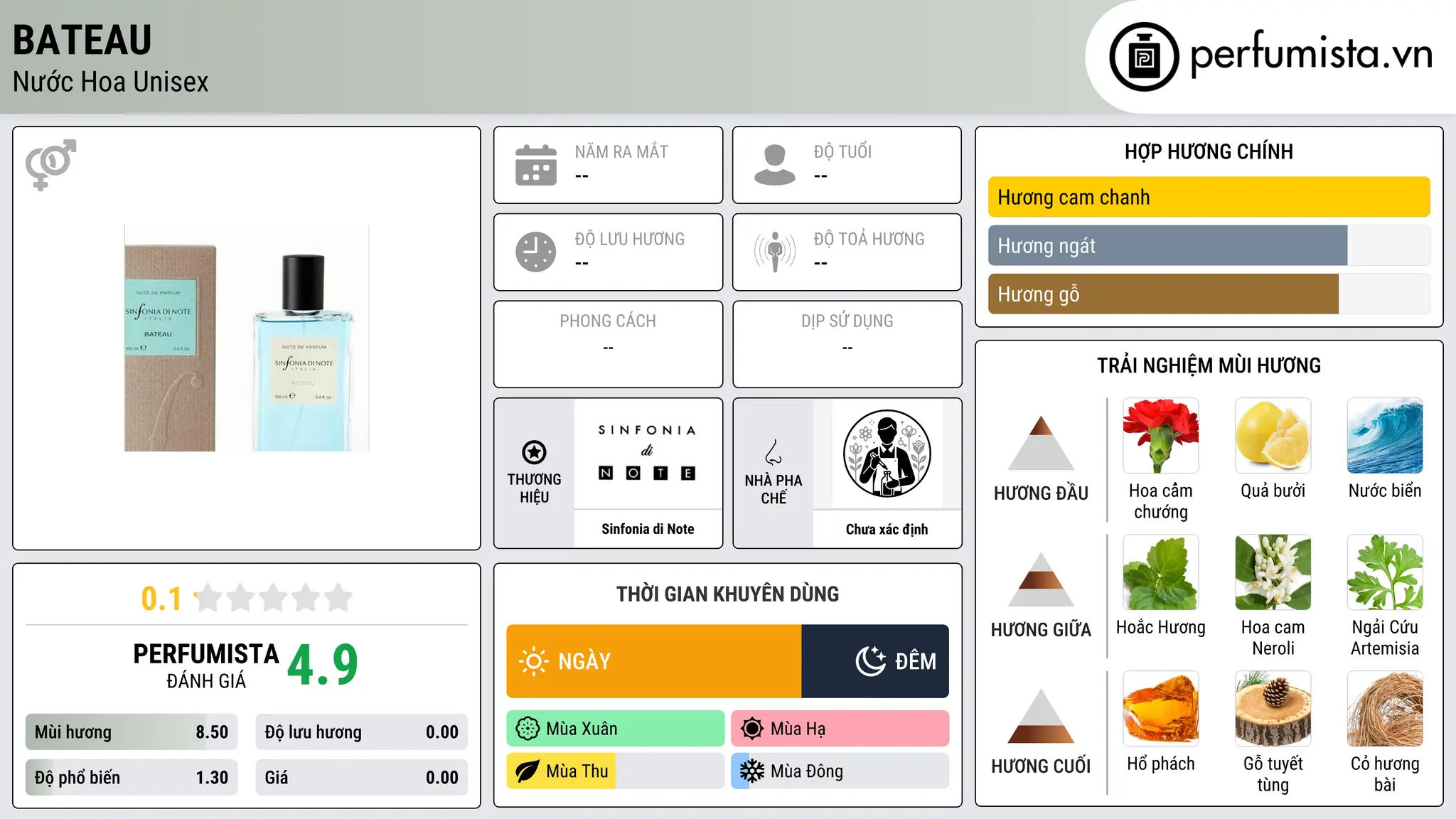Click the sillage projection icon
This screenshot has height=819, width=1456.
pyautogui.click(x=775, y=252)
